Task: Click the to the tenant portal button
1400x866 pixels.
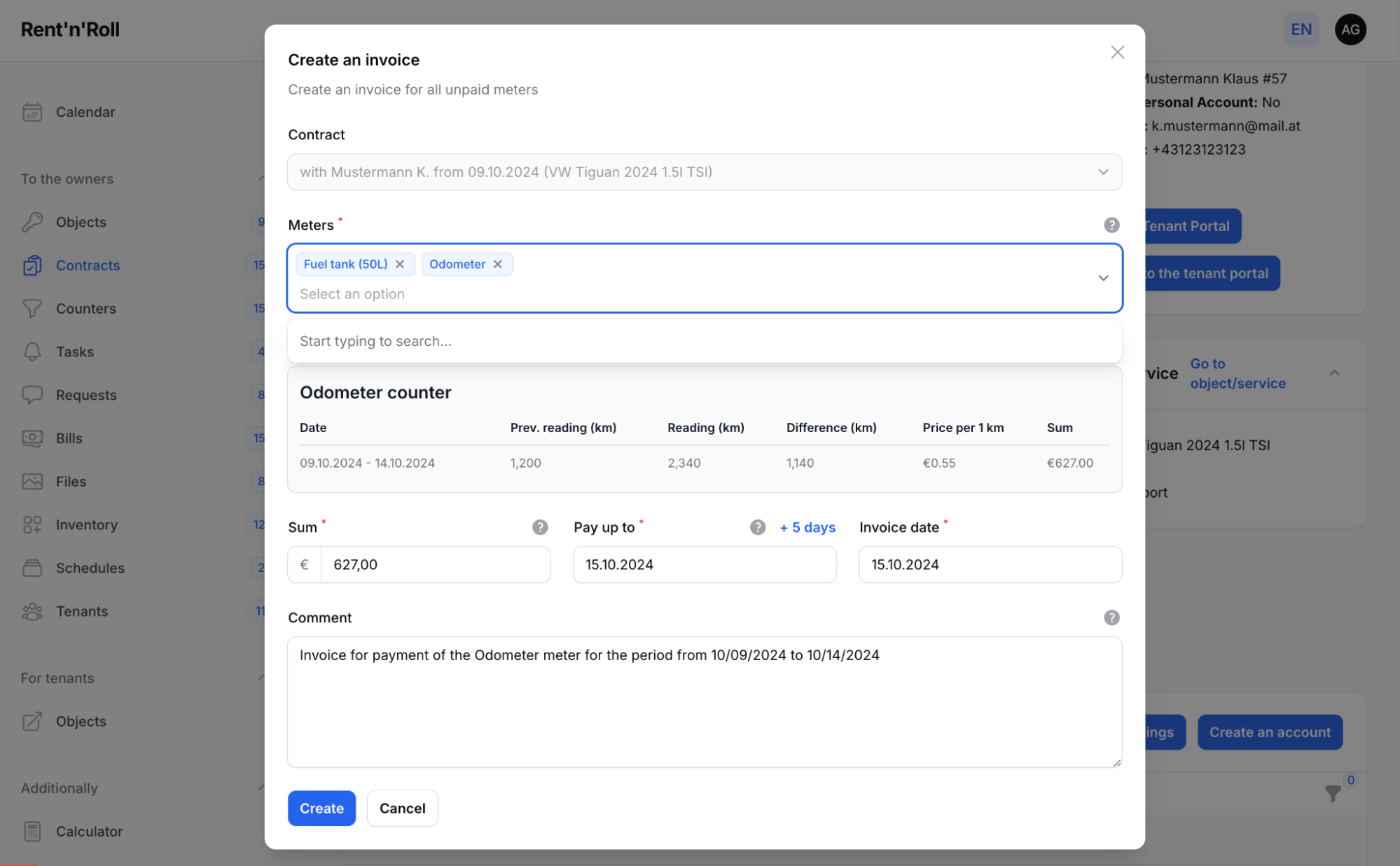Action: pos(1212,273)
